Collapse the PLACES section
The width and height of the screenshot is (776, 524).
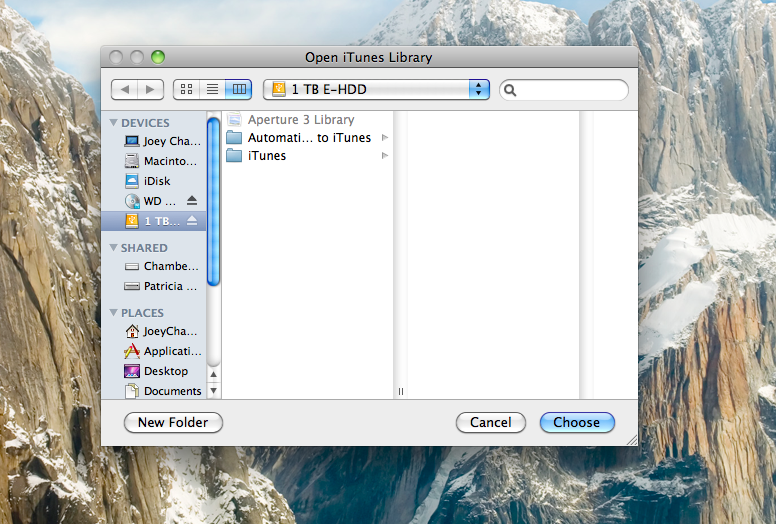[113, 313]
